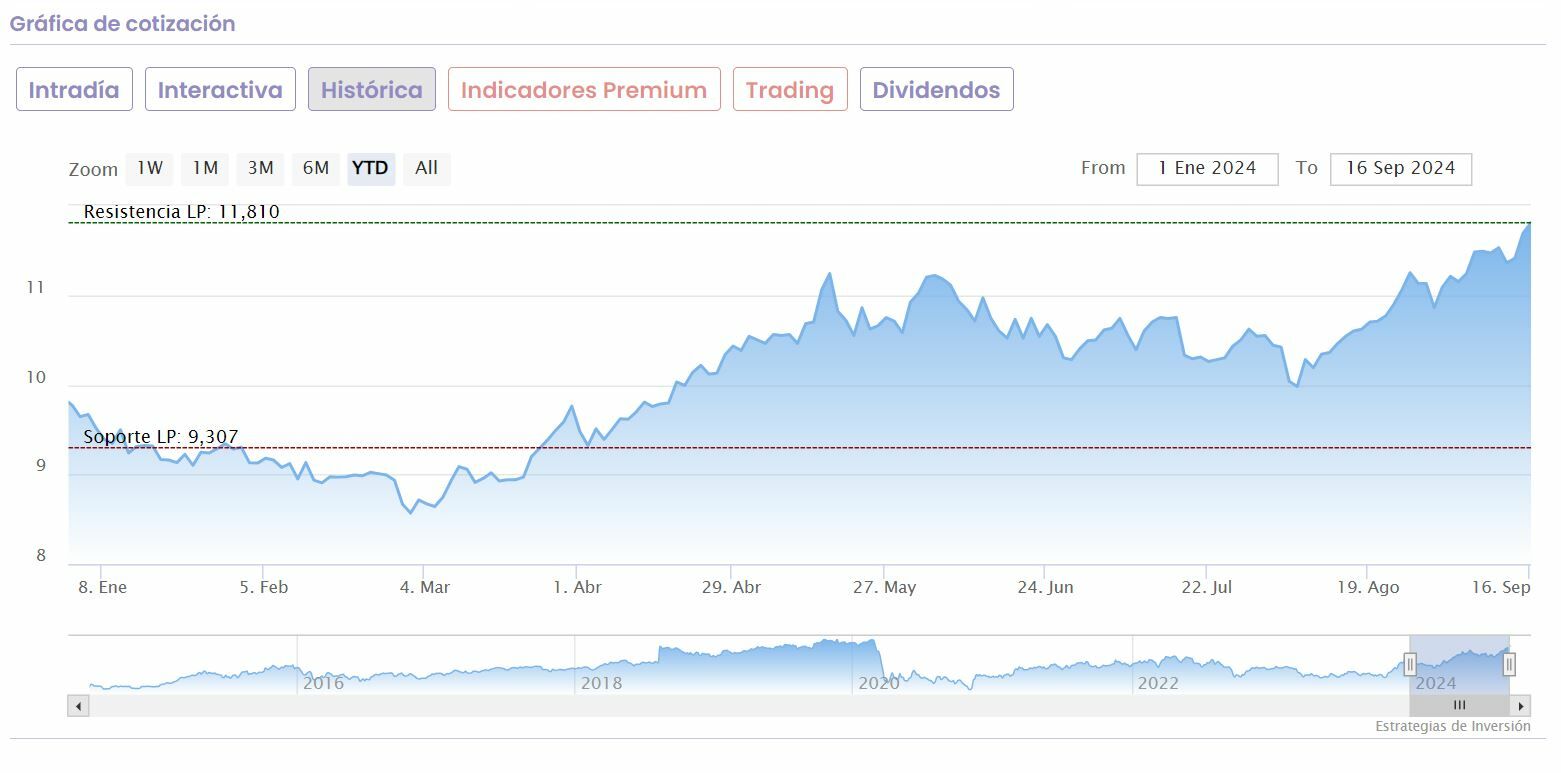Grab the navigator's right range handle

(1509, 664)
